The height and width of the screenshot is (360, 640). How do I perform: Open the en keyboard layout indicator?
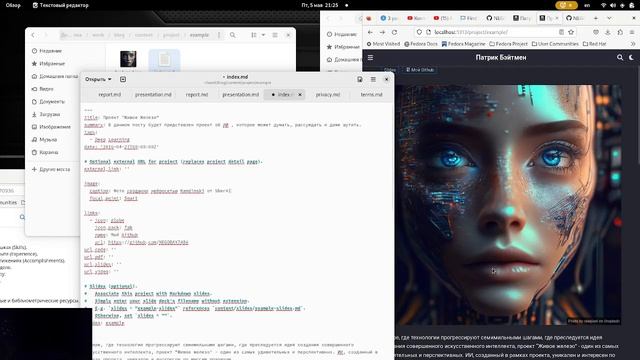click(587, 5)
